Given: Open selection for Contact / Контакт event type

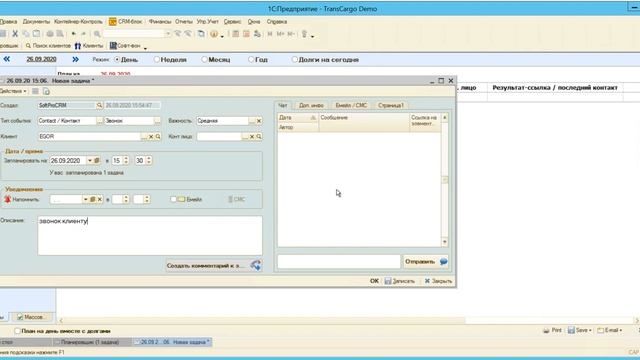Looking at the screenshot, I should (x=100, y=121).
